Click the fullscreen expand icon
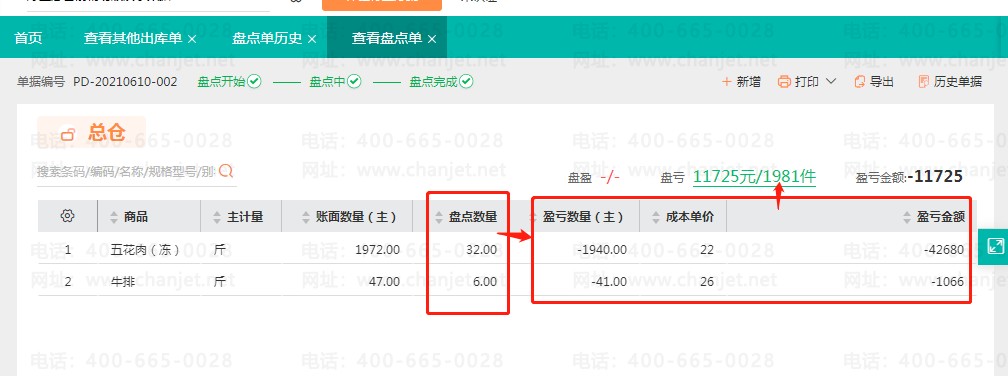 pos(995,246)
